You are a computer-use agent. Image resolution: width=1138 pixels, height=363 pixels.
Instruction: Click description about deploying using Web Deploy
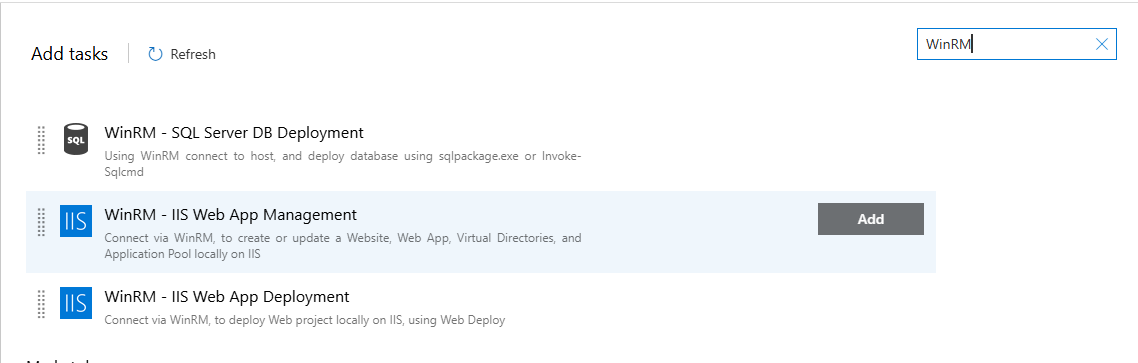pos(305,320)
